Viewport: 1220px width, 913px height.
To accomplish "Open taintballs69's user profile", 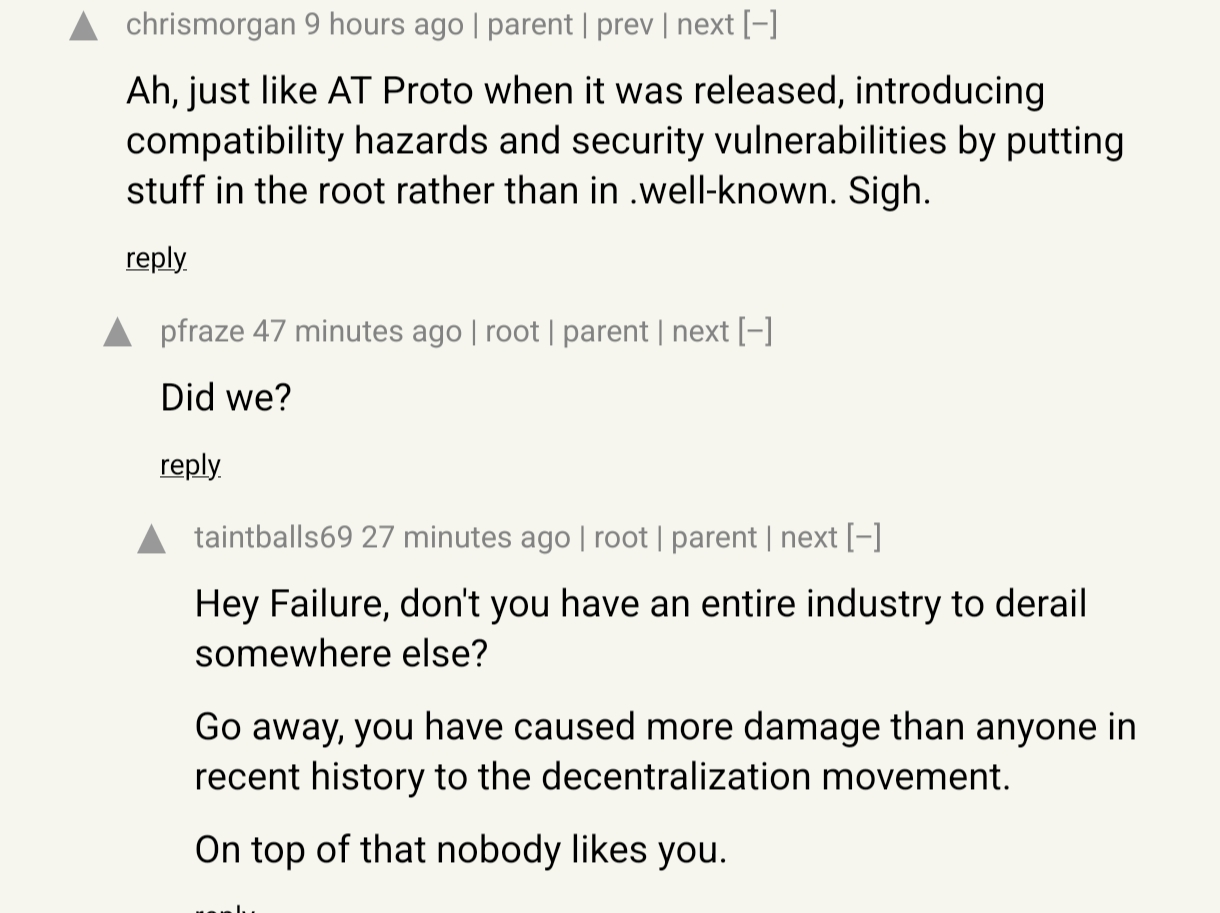I will click(273, 537).
